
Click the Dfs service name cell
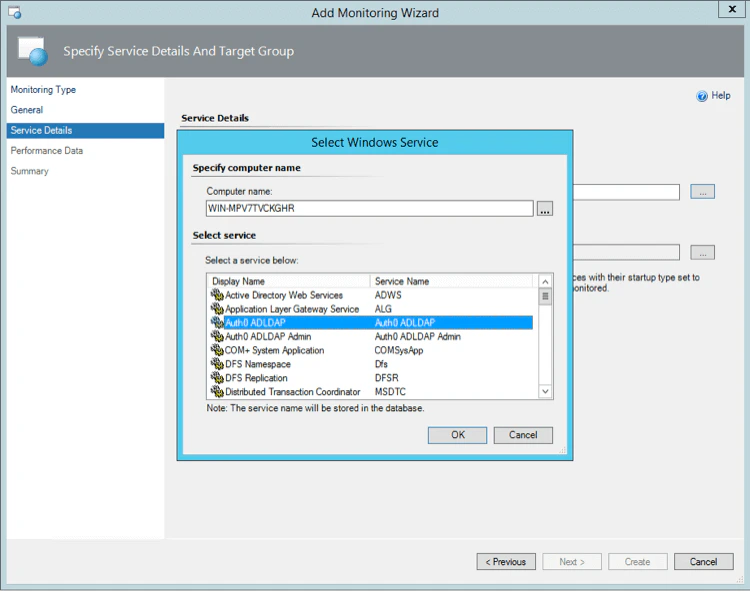[x=381, y=364]
